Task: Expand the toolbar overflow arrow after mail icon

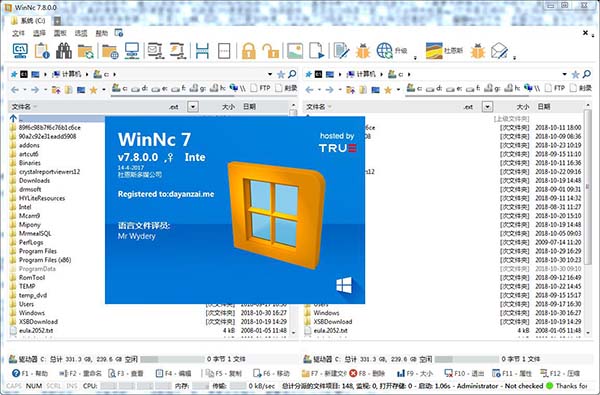Action: coord(515,58)
